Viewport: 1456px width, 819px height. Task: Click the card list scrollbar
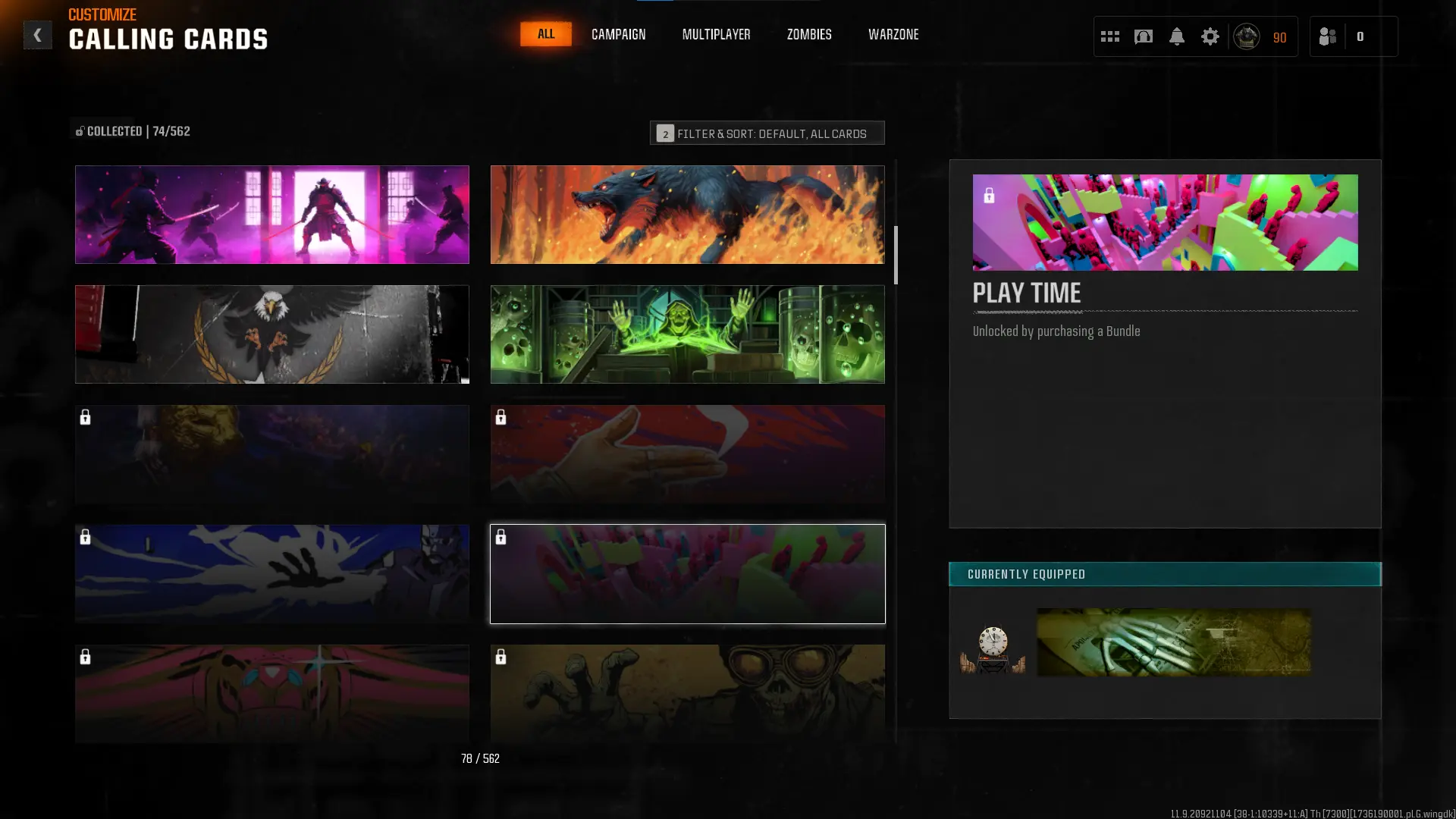(896, 256)
